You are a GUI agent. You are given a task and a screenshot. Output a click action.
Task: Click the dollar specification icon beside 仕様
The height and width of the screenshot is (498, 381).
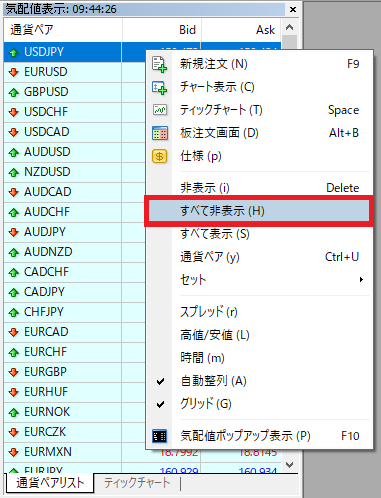point(159,156)
